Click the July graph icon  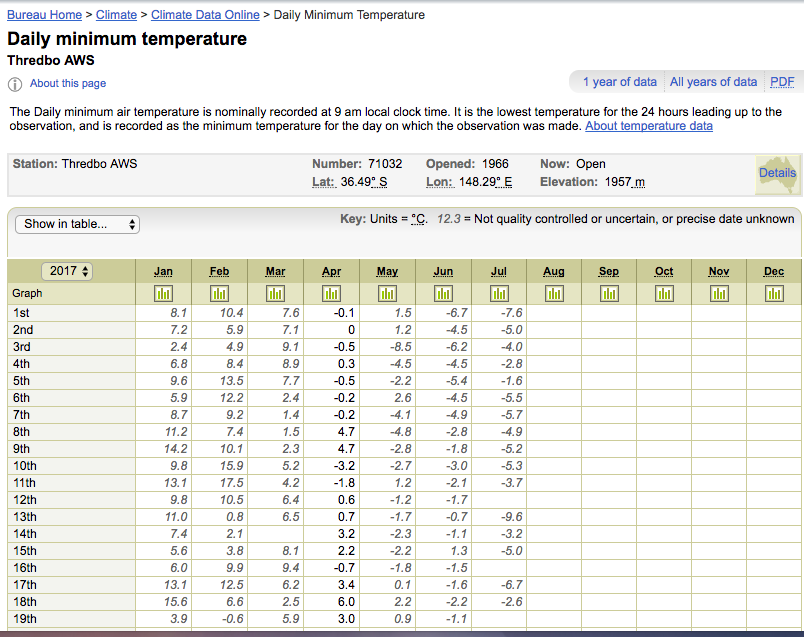(499, 294)
